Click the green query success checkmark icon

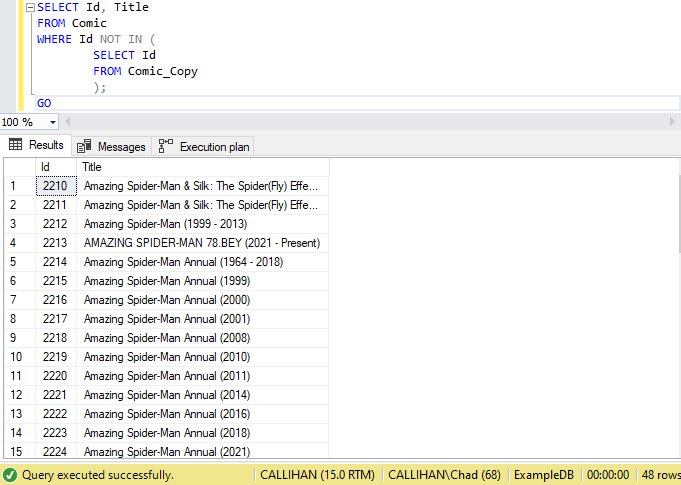pyautogui.click(x=10, y=475)
